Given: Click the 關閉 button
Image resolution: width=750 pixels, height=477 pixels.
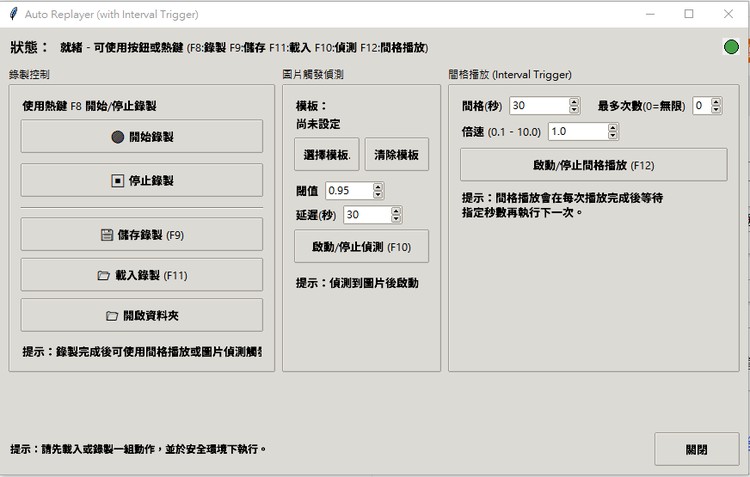Looking at the screenshot, I should tap(696, 449).
